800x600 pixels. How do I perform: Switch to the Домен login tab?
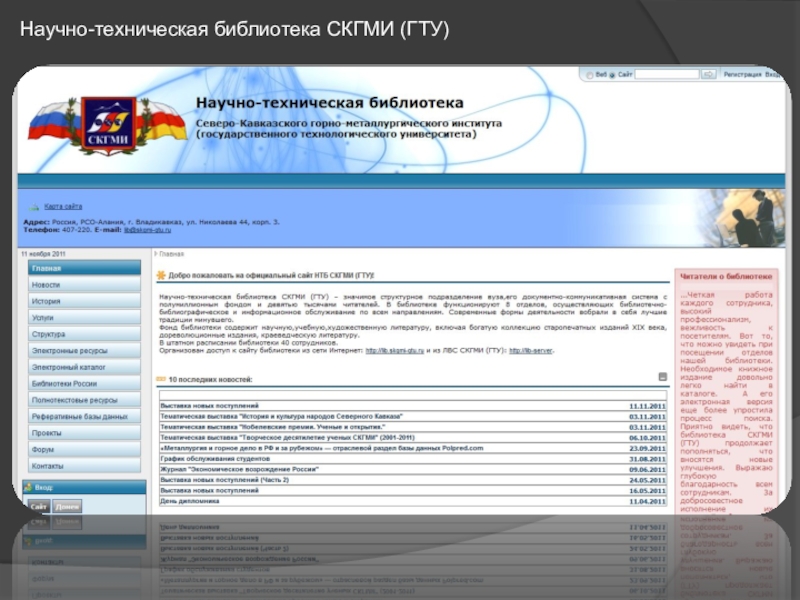coord(67,506)
